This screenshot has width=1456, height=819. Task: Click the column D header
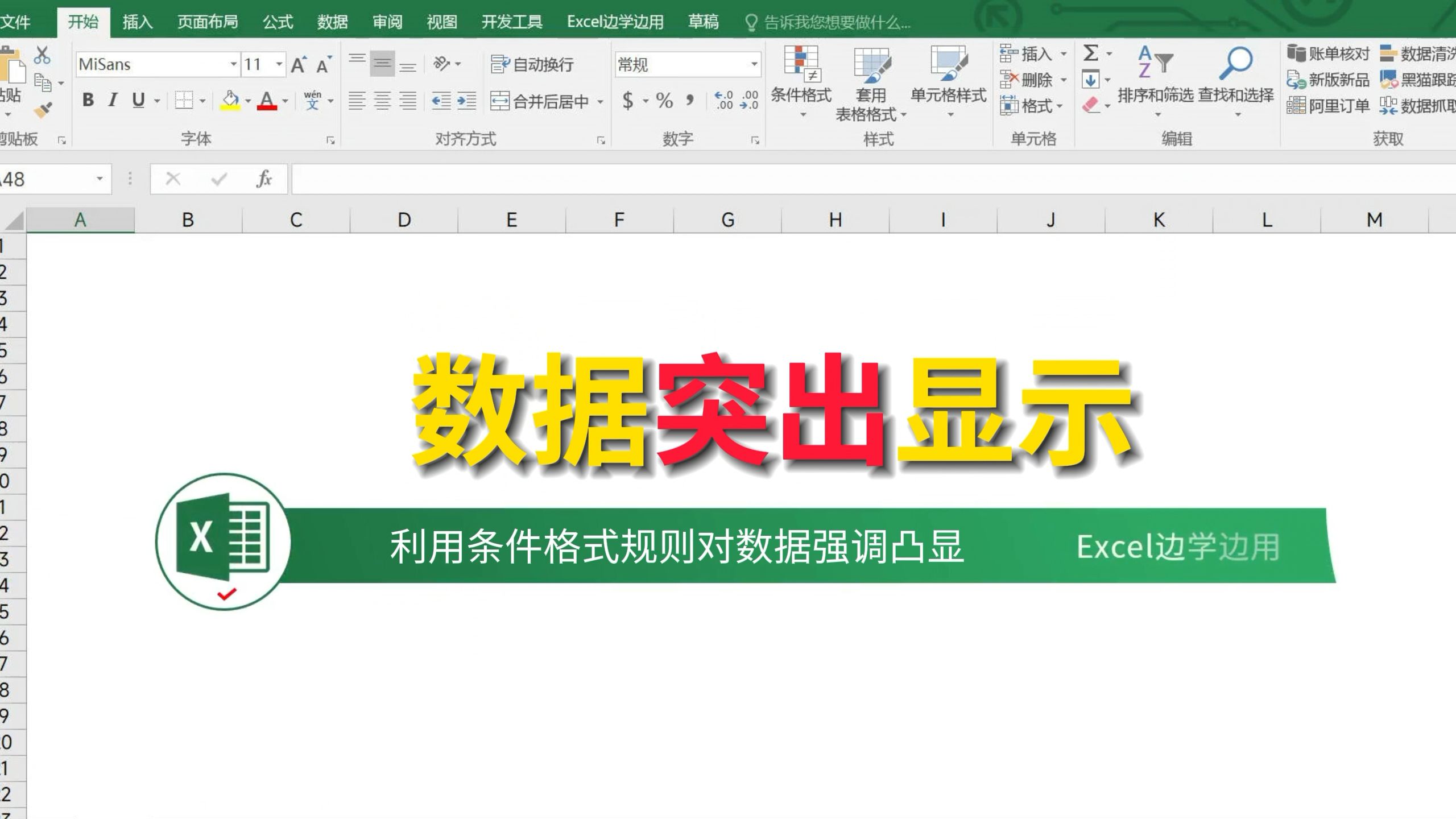[404, 220]
